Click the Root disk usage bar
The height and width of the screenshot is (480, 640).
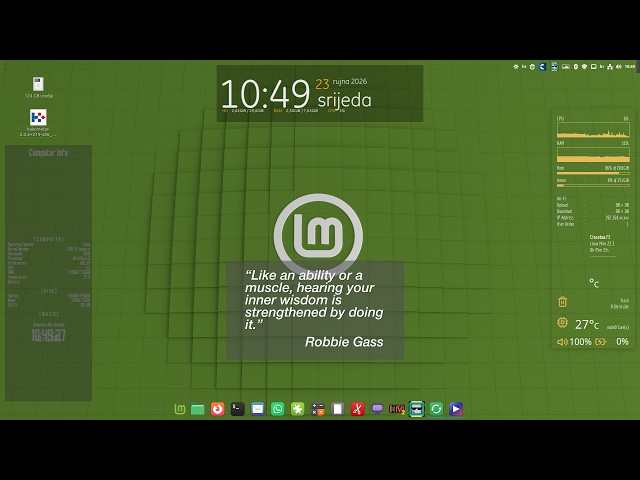pos(593,173)
